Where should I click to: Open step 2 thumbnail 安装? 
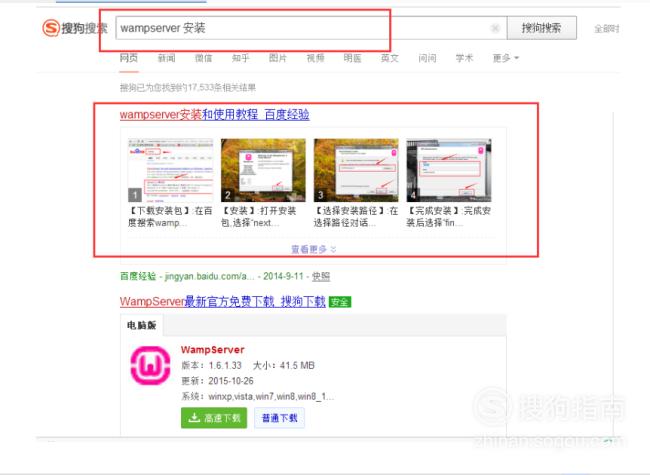coord(263,170)
